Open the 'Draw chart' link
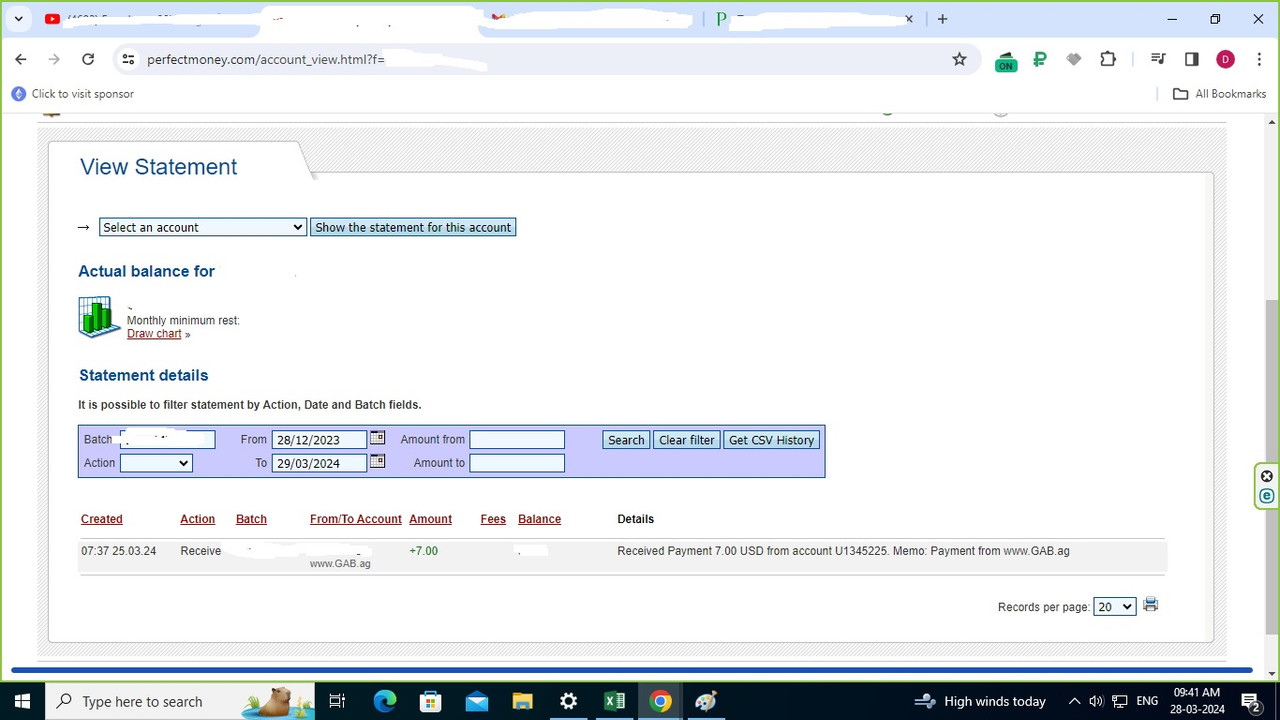 154,334
